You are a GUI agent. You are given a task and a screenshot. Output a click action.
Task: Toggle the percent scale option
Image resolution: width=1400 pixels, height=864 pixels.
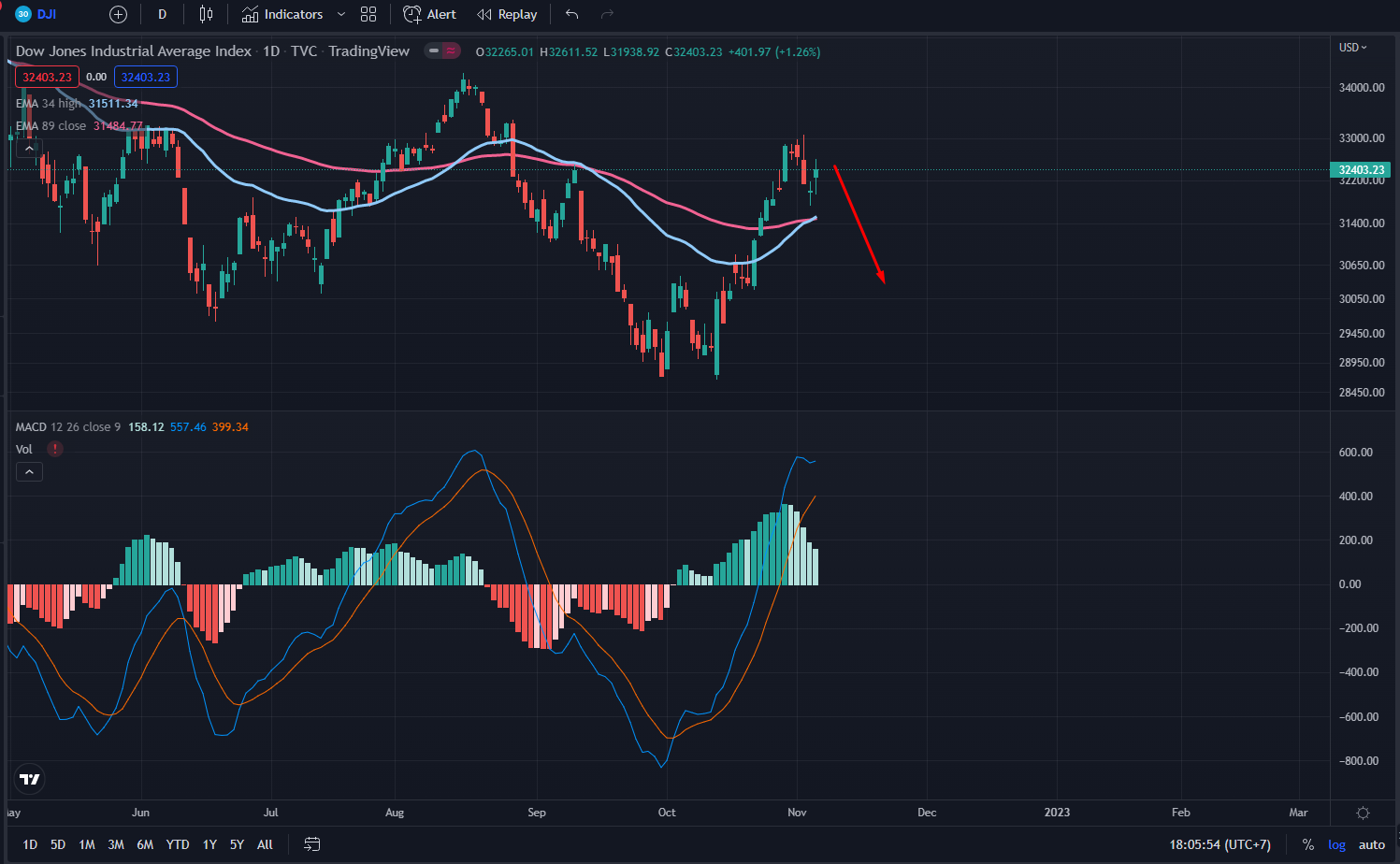pyautogui.click(x=1307, y=844)
